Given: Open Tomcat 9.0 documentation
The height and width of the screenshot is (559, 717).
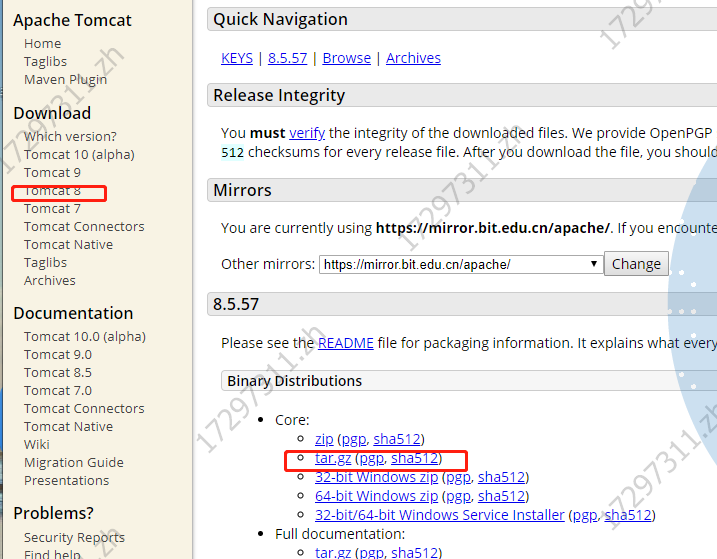Looking at the screenshot, I should 58,355.
